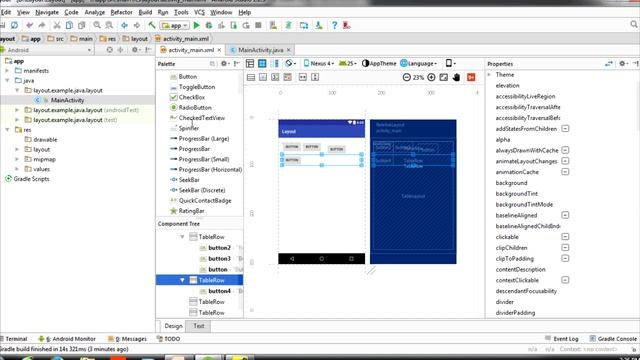The height and width of the screenshot is (360, 640).
Task: Click the red show warnings and errors icon
Action: [x=471, y=77]
